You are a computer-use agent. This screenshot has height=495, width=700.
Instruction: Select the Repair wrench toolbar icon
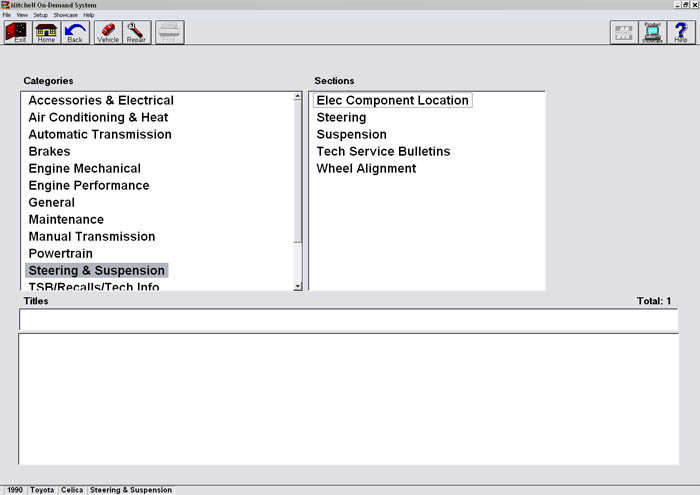(x=137, y=33)
